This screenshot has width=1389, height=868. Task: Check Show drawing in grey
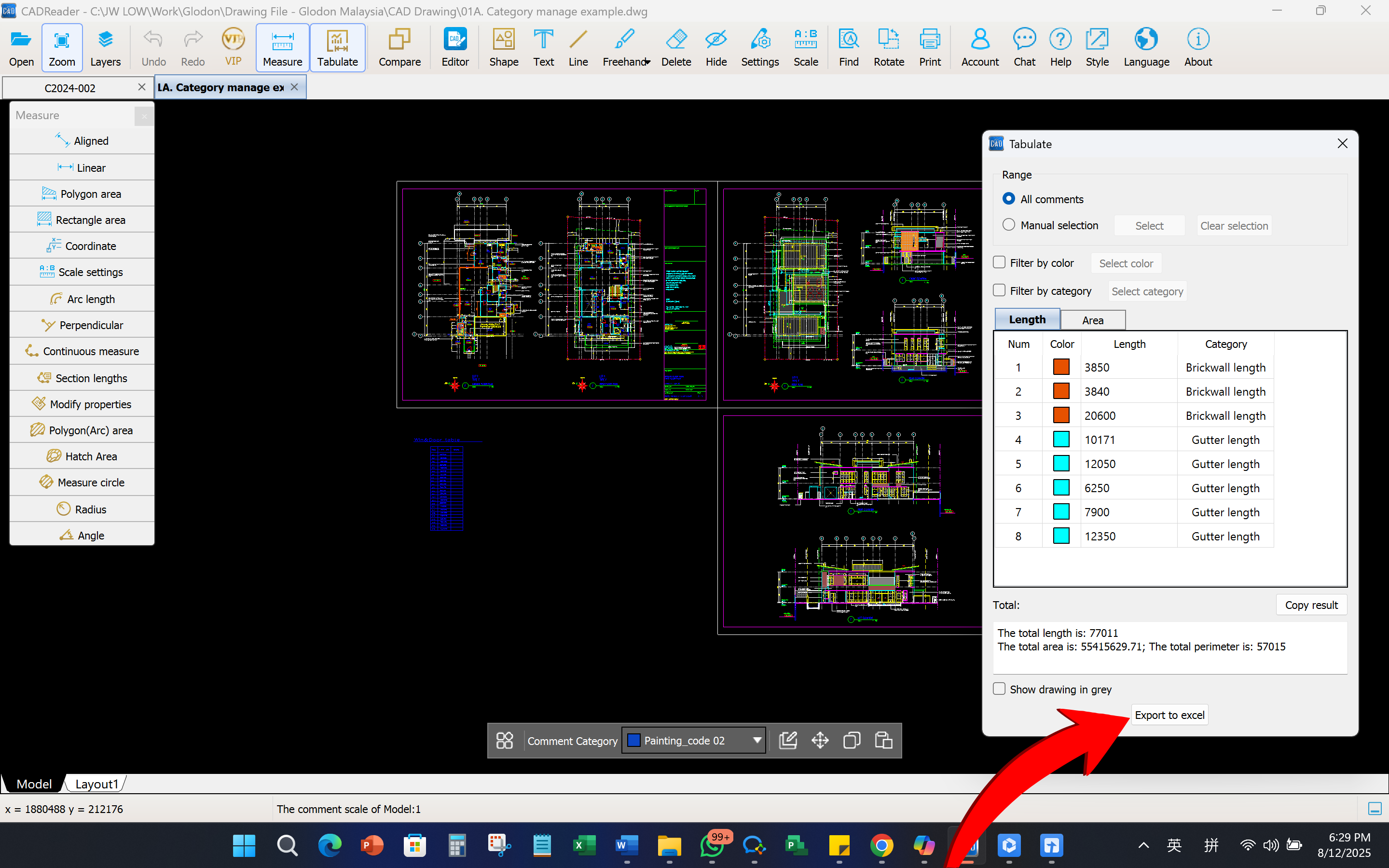click(x=999, y=689)
